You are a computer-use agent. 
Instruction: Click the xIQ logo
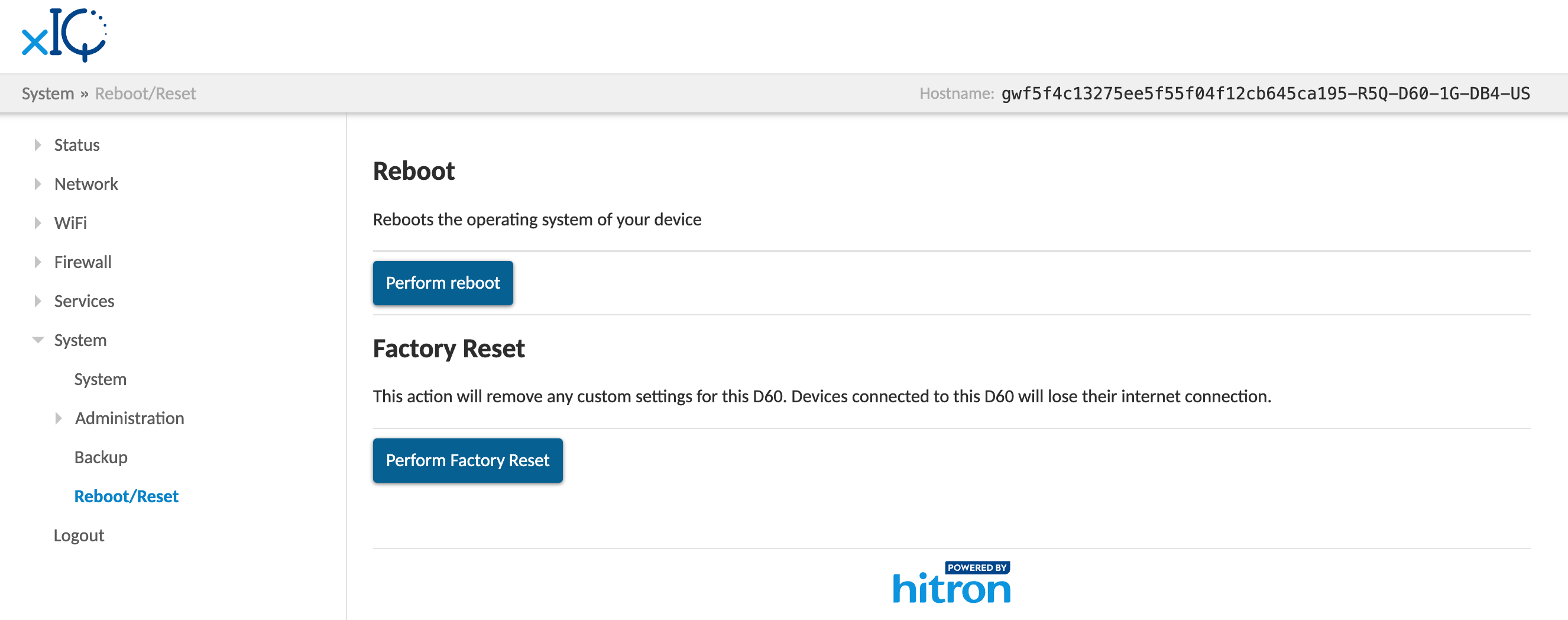[64, 35]
